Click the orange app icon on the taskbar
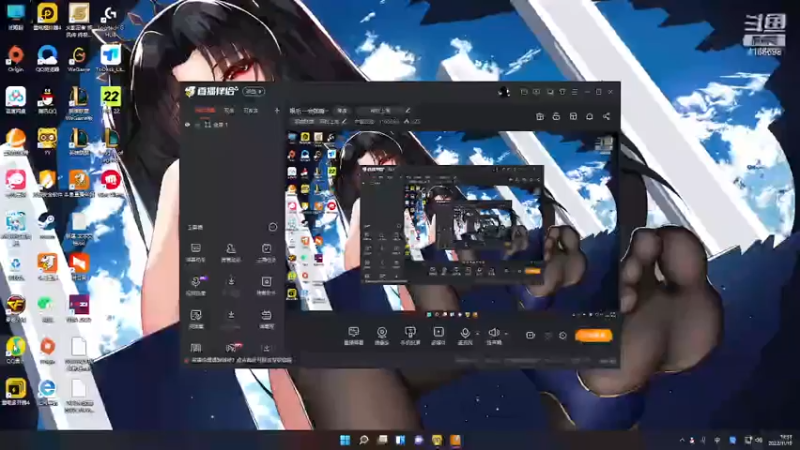This screenshot has width=800, height=450. pyautogui.click(x=455, y=440)
